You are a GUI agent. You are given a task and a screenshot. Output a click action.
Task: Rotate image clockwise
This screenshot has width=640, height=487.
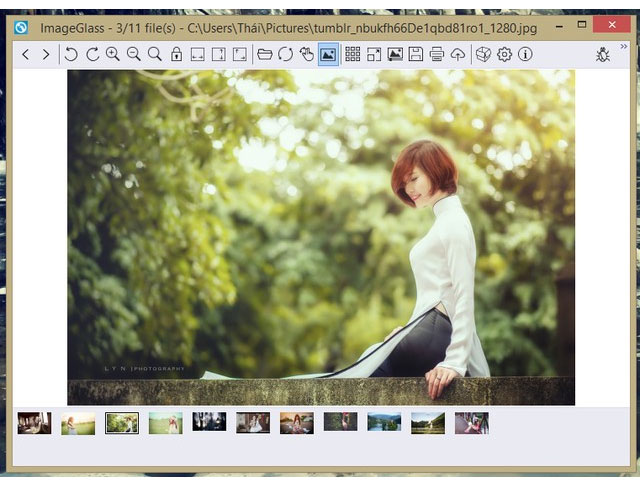click(92, 54)
